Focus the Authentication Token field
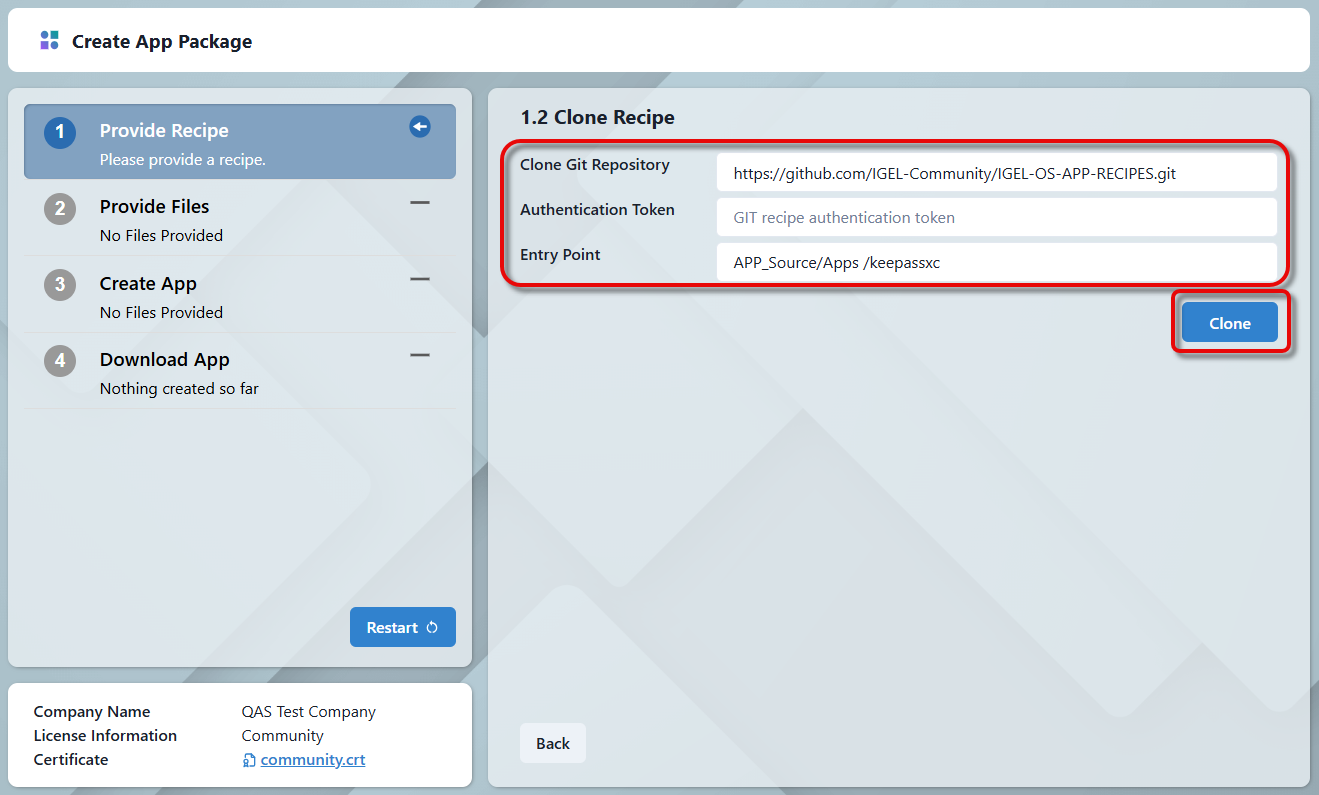 (x=997, y=217)
